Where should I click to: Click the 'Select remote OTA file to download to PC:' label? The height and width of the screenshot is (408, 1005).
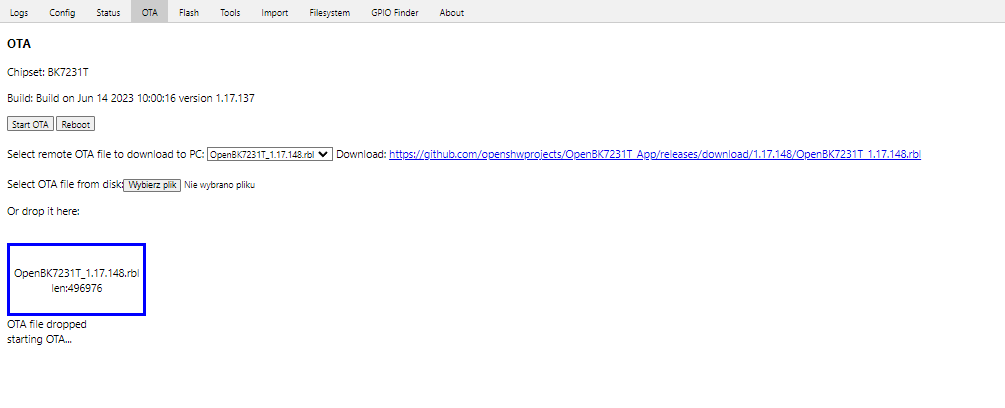(x=106, y=154)
